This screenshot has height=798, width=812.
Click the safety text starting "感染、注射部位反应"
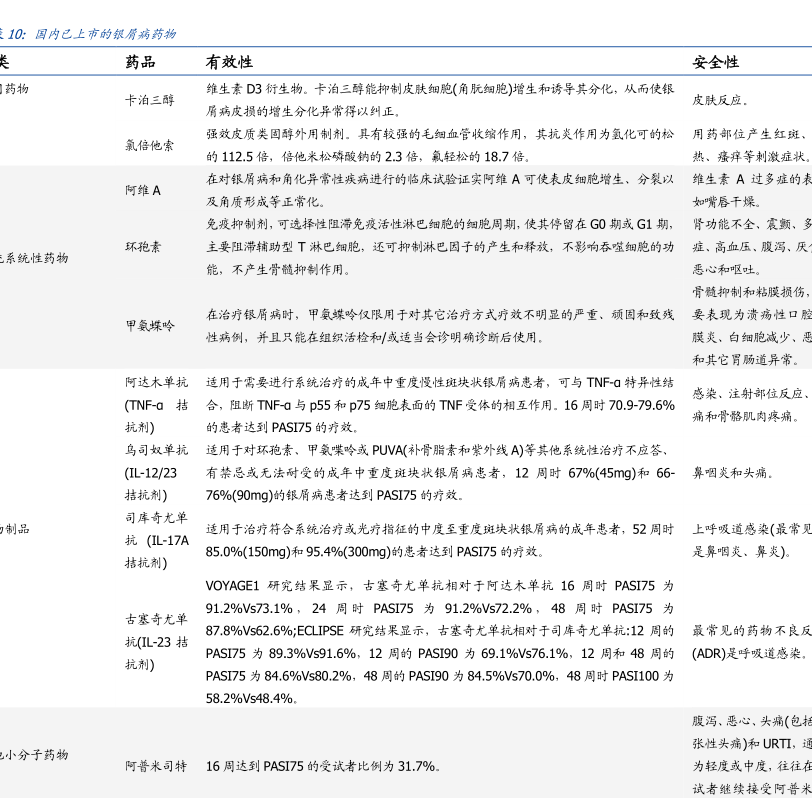[x=752, y=405]
